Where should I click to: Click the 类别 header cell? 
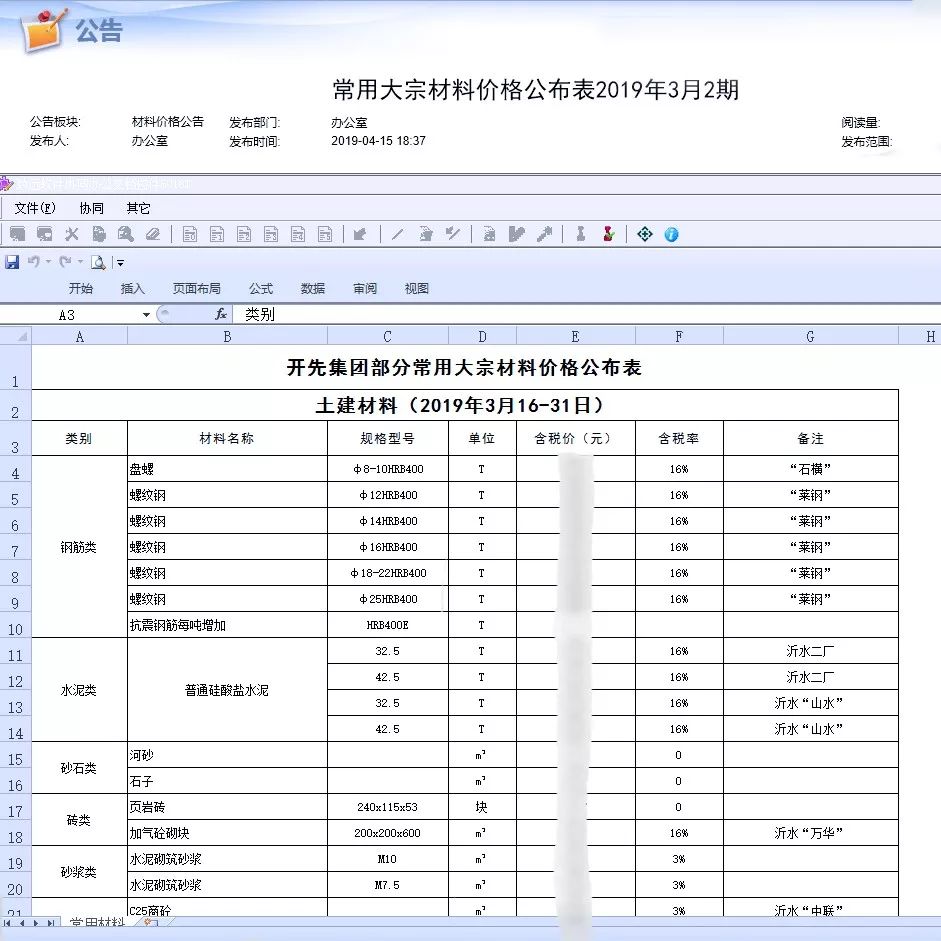point(79,438)
